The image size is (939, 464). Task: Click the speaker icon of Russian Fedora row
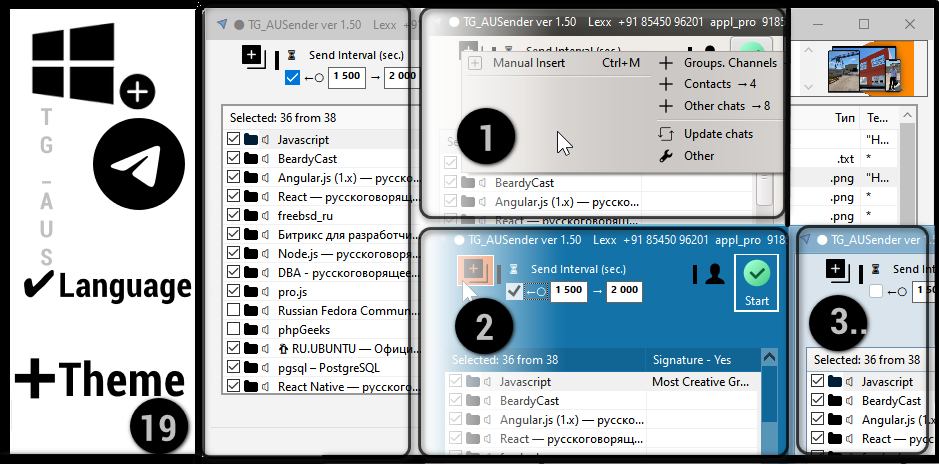[265, 311]
